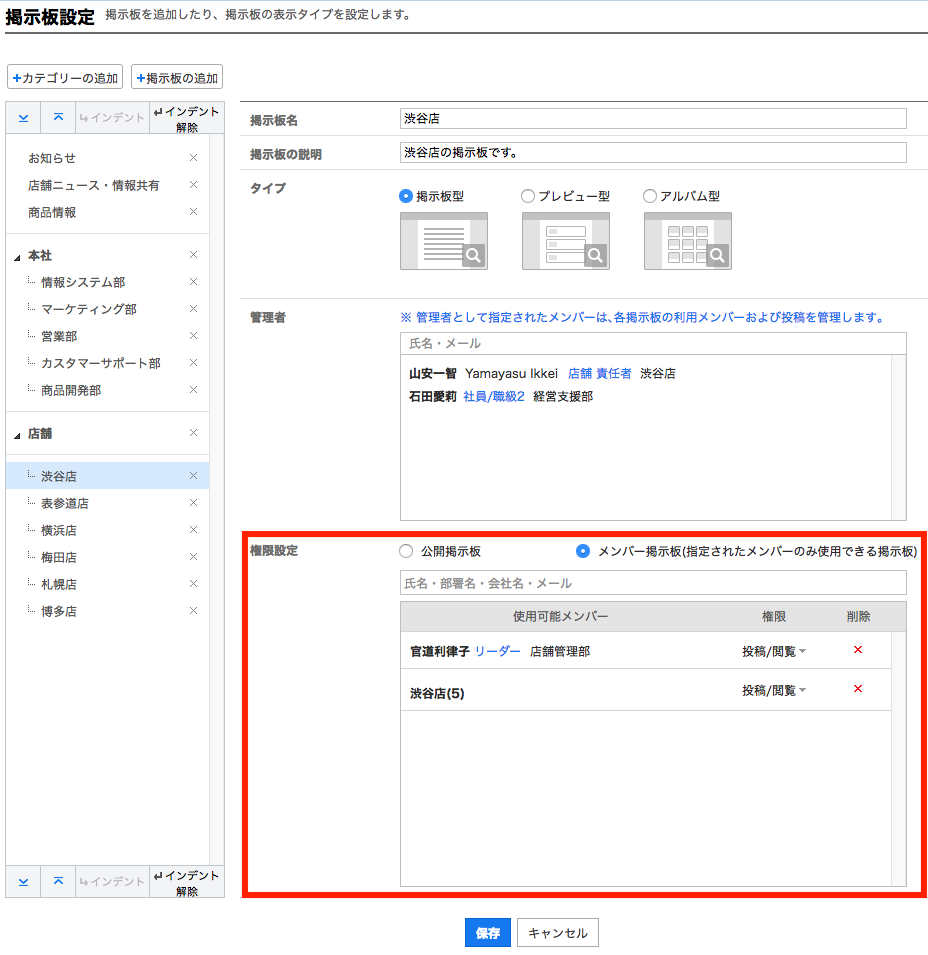Click the X next to マーケティング部
The height and width of the screenshot is (955, 928).
coord(193,309)
